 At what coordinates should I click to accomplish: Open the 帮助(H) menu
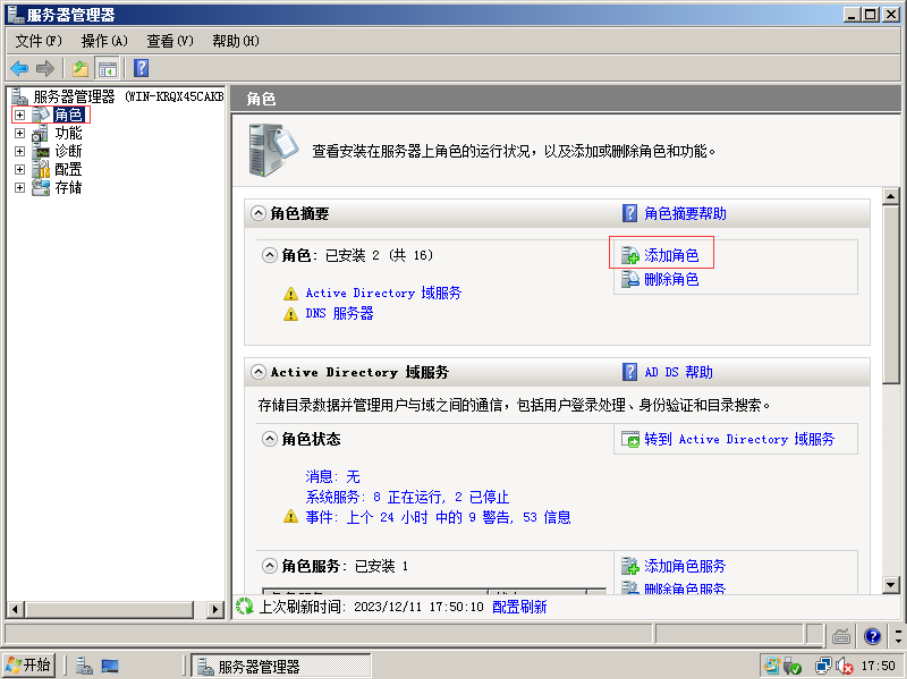click(235, 41)
